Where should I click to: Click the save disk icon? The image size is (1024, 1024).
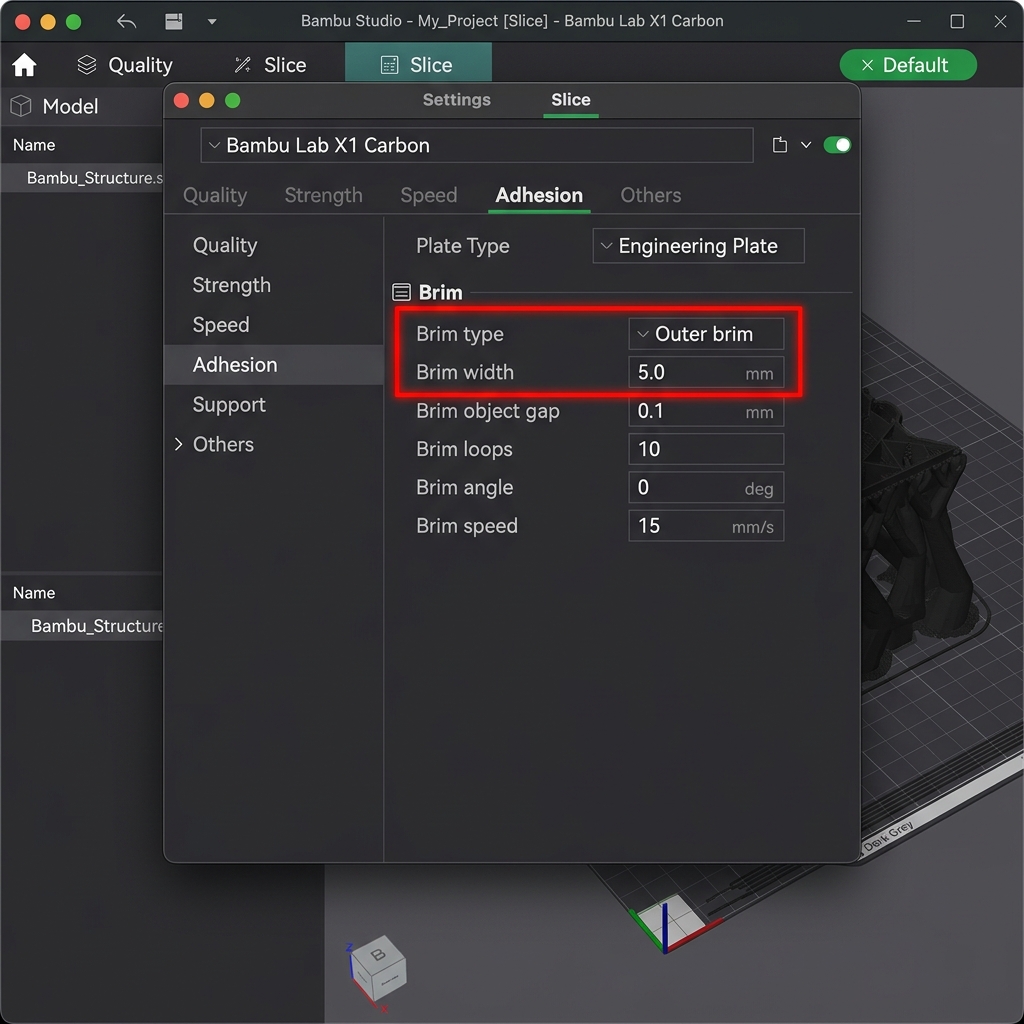click(174, 22)
